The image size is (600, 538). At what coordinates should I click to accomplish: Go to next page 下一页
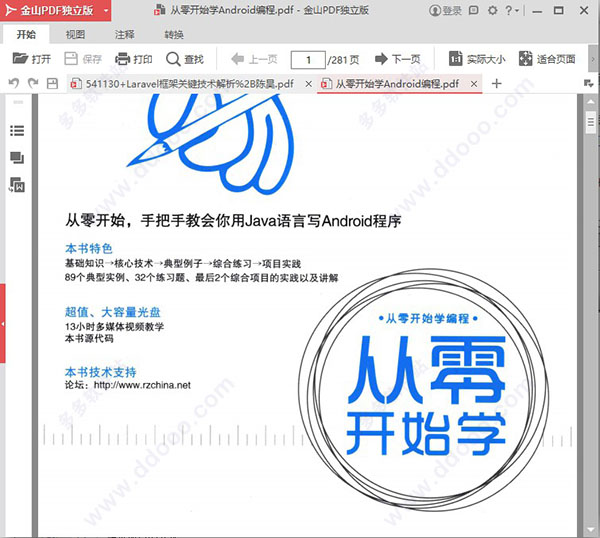[398, 59]
